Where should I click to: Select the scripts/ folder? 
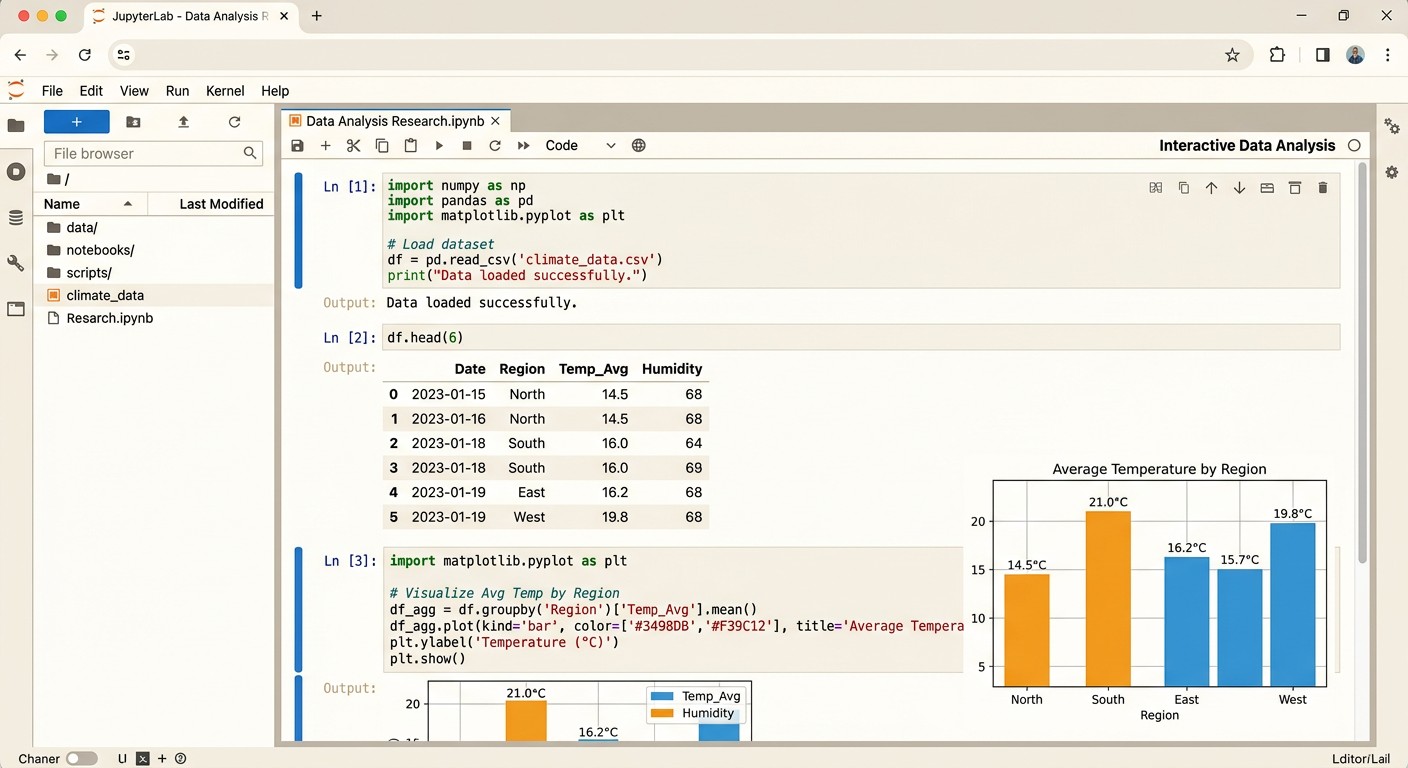coord(154,272)
